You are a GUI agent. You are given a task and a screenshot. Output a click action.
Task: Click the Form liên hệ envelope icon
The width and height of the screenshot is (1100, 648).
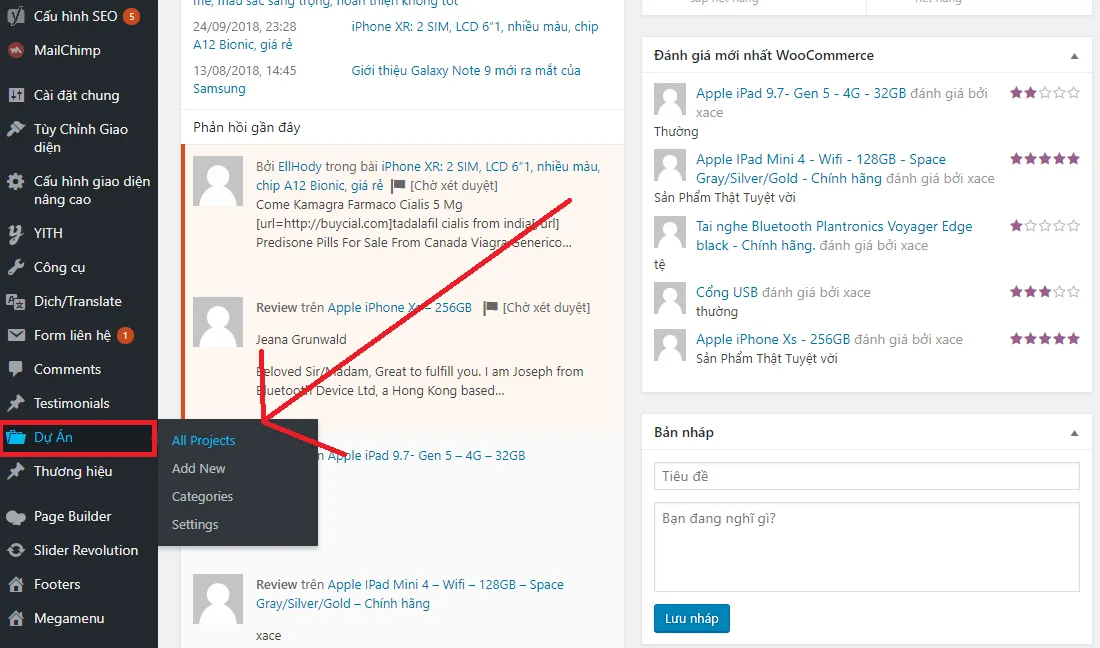tap(15, 335)
